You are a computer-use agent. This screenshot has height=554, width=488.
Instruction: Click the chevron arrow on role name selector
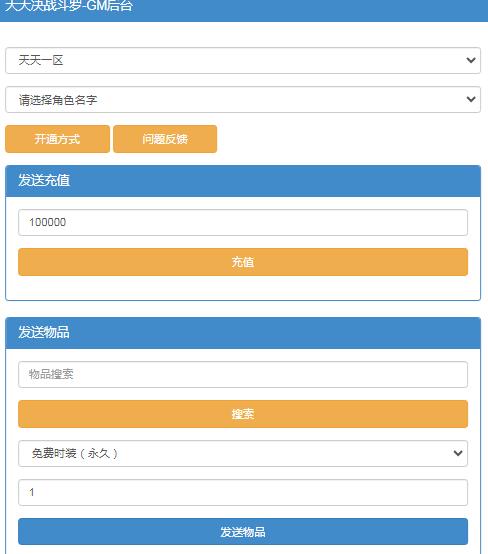click(471, 99)
